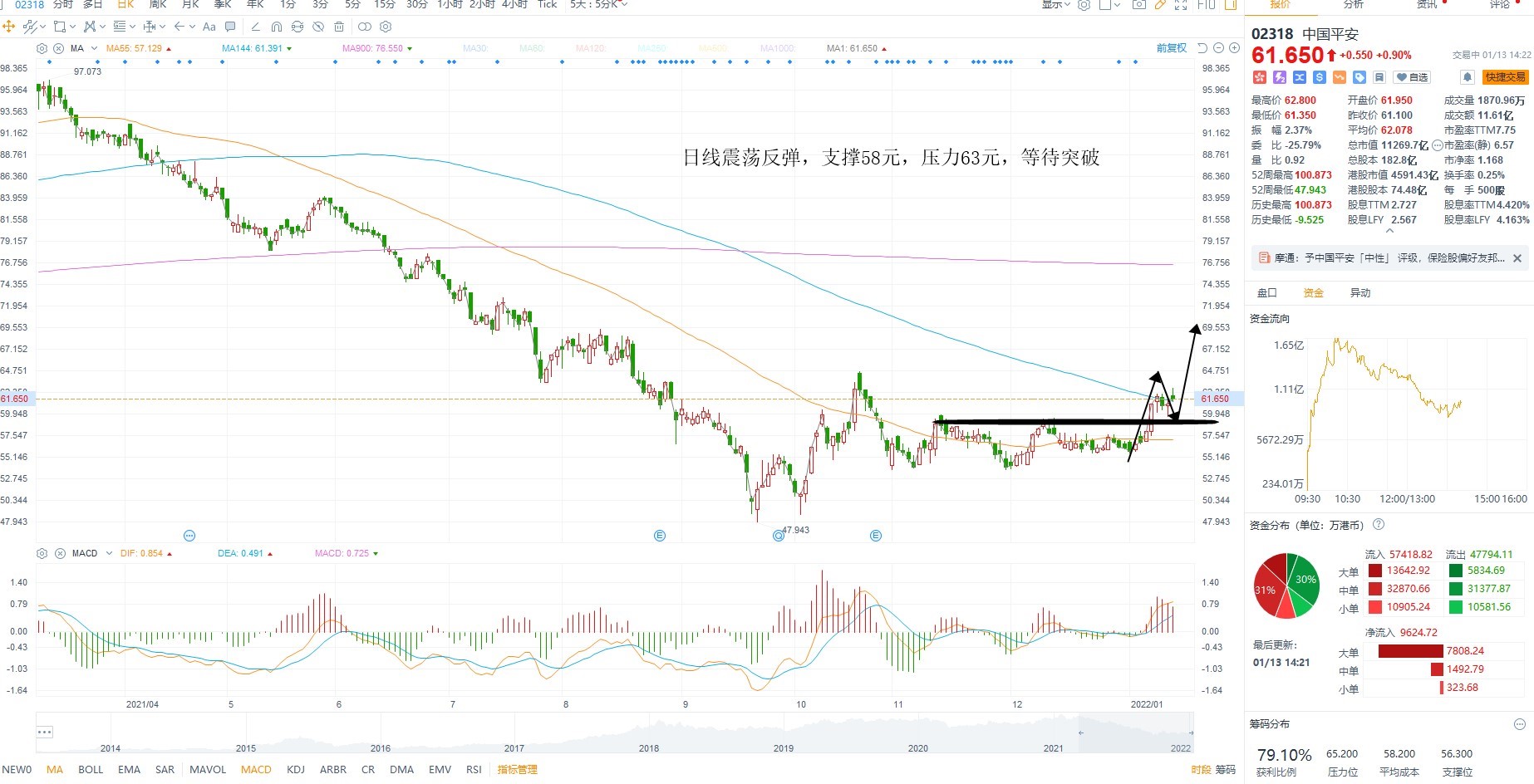Open MA indicator settings gear
The height and width of the screenshot is (784, 1534).
(x=42, y=48)
